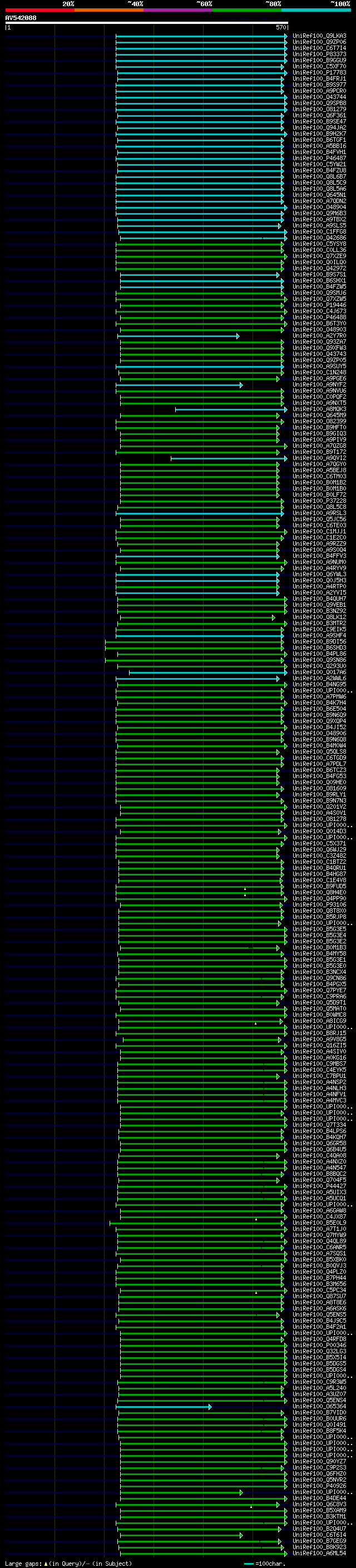Select the UniRef100_Q32LG3 label
This screenshot has height=1568, width=356.
(319, 1352)
